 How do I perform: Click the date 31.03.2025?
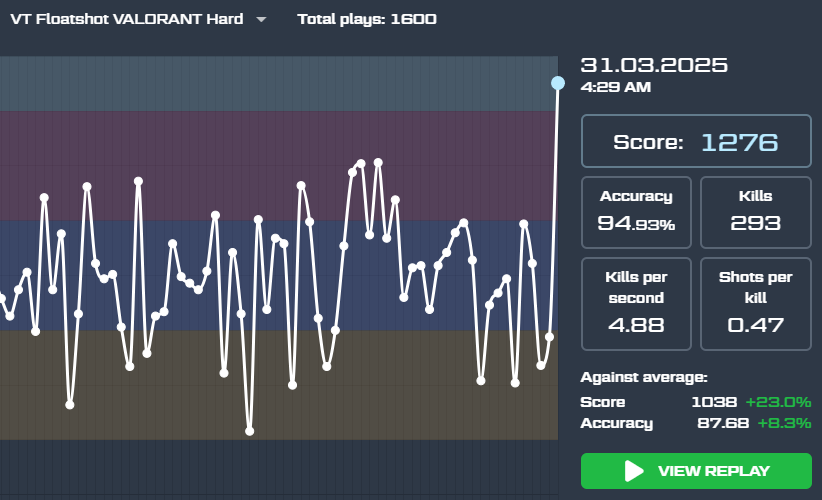click(x=654, y=65)
